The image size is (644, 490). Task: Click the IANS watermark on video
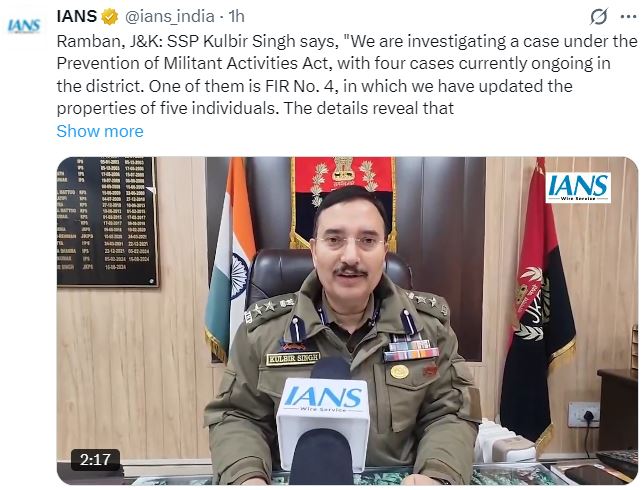578,187
